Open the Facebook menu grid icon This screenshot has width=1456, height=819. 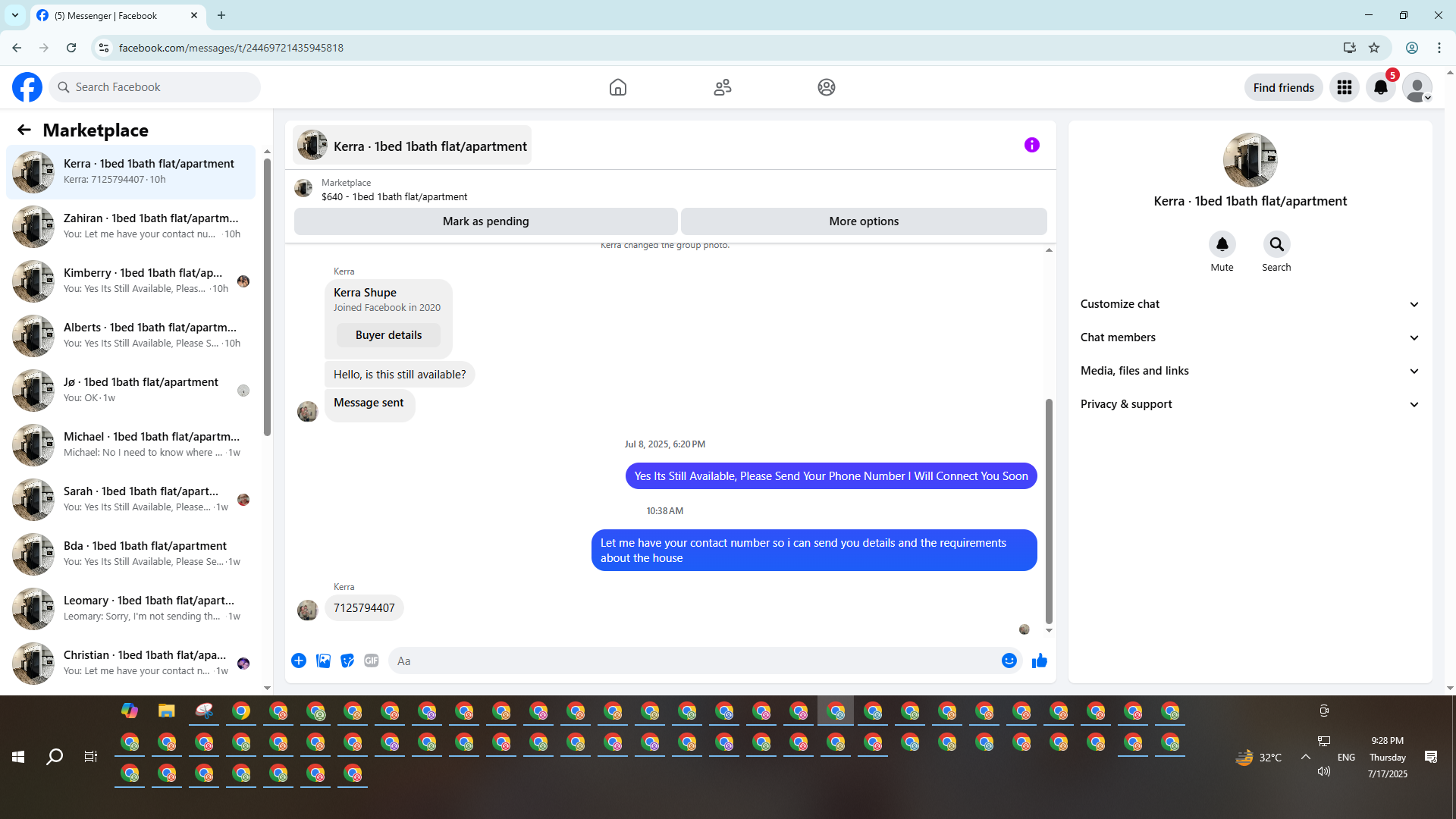click(x=1345, y=87)
